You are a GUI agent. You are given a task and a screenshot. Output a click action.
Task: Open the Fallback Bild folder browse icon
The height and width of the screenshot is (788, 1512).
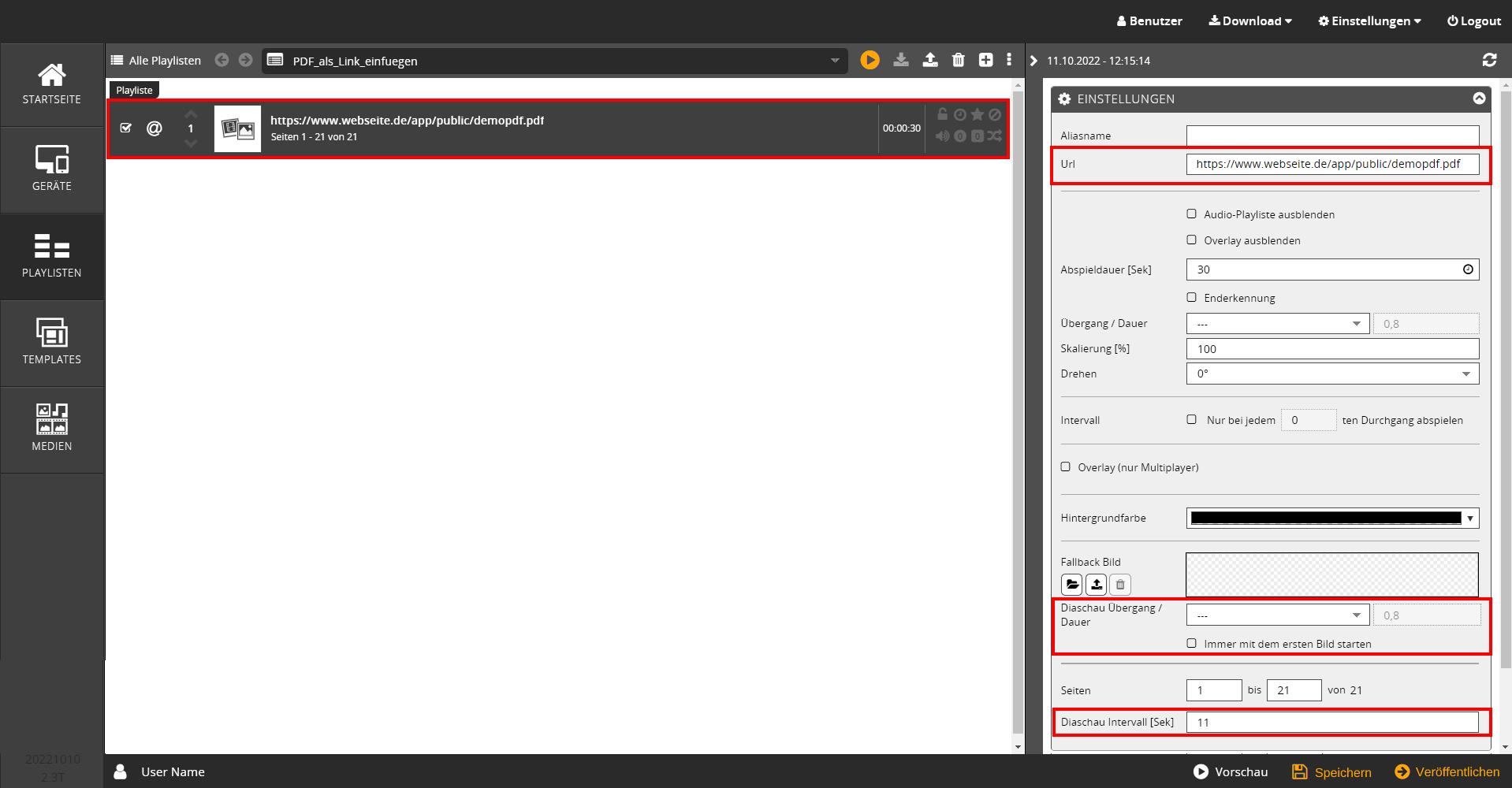[x=1071, y=585]
